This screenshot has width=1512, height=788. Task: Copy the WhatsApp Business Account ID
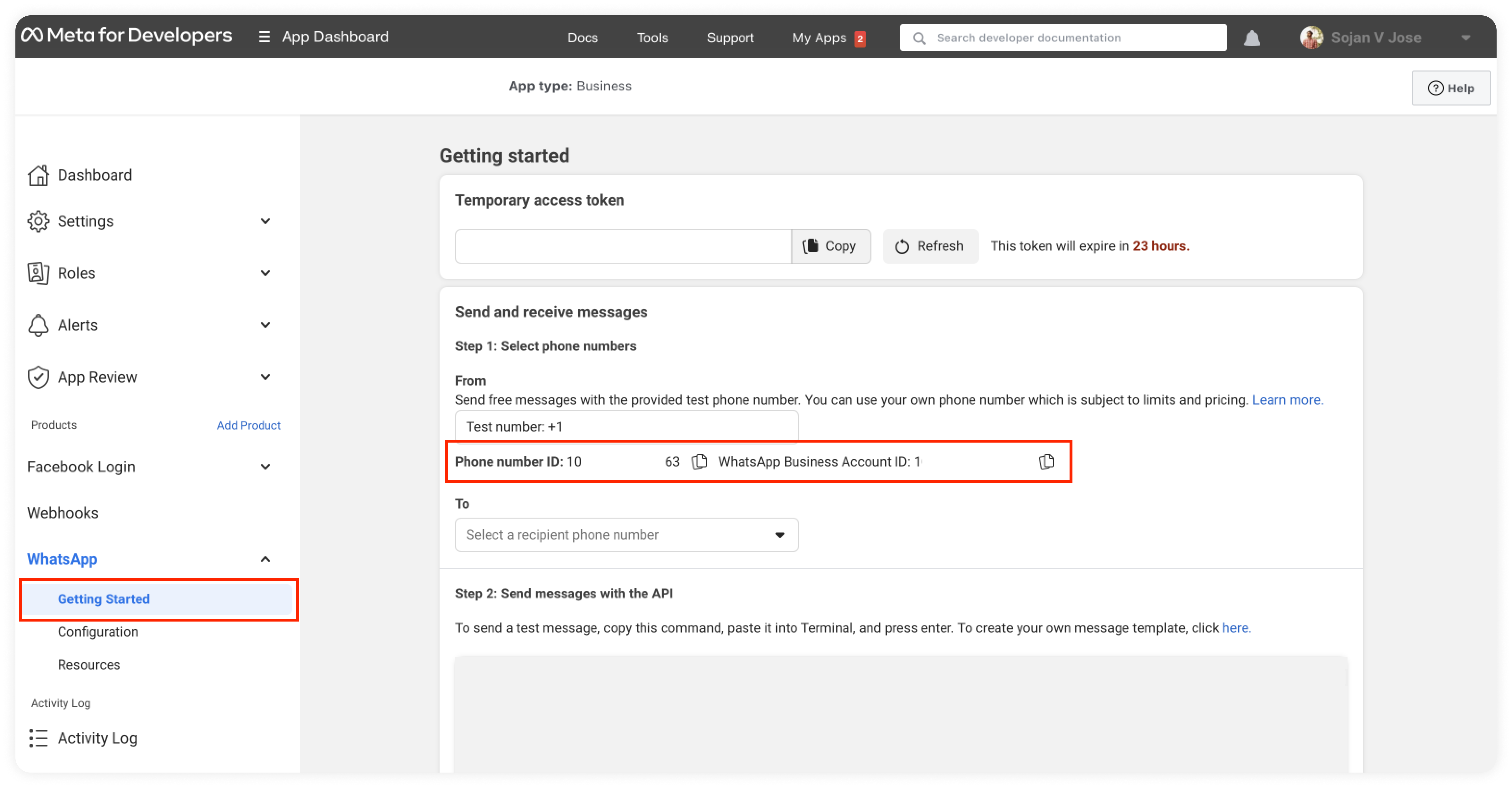[x=1047, y=461]
